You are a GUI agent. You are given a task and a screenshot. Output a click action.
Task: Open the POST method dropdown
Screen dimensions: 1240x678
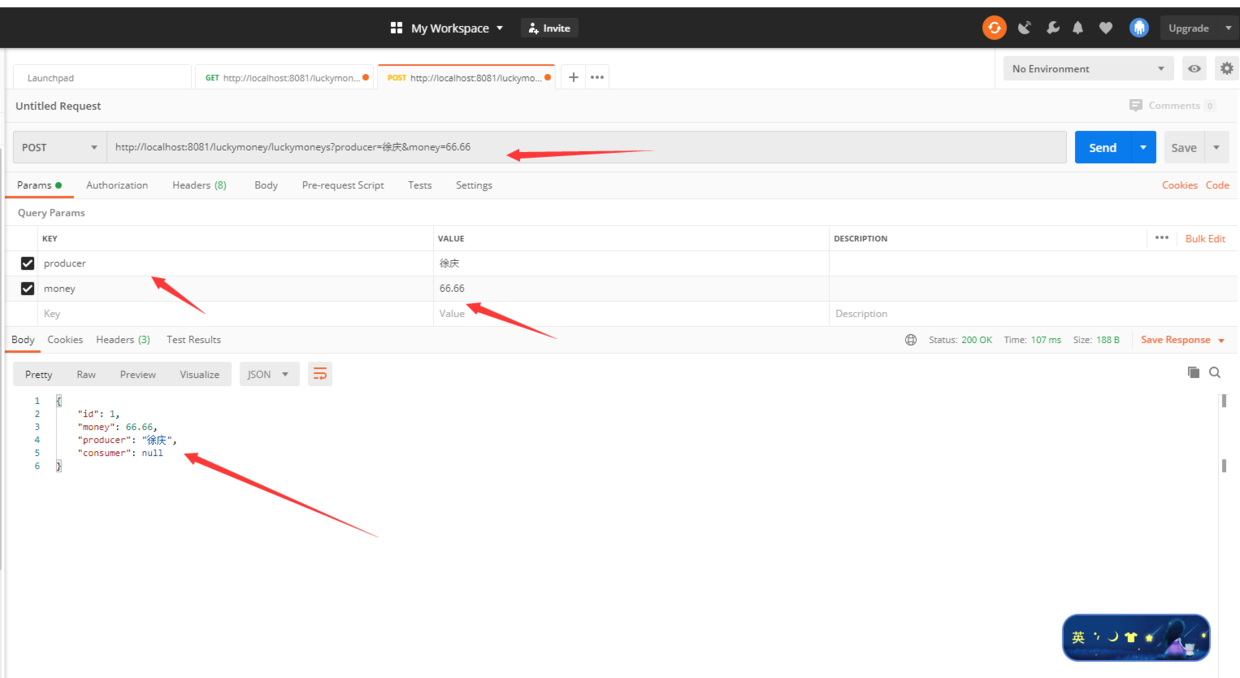(x=60, y=147)
